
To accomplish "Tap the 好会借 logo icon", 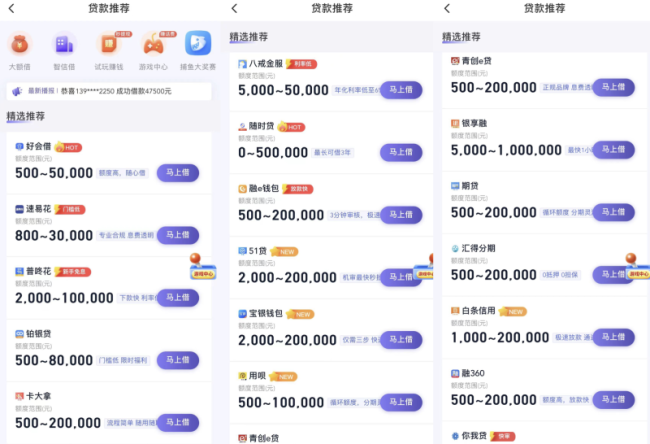I will click(x=19, y=146).
